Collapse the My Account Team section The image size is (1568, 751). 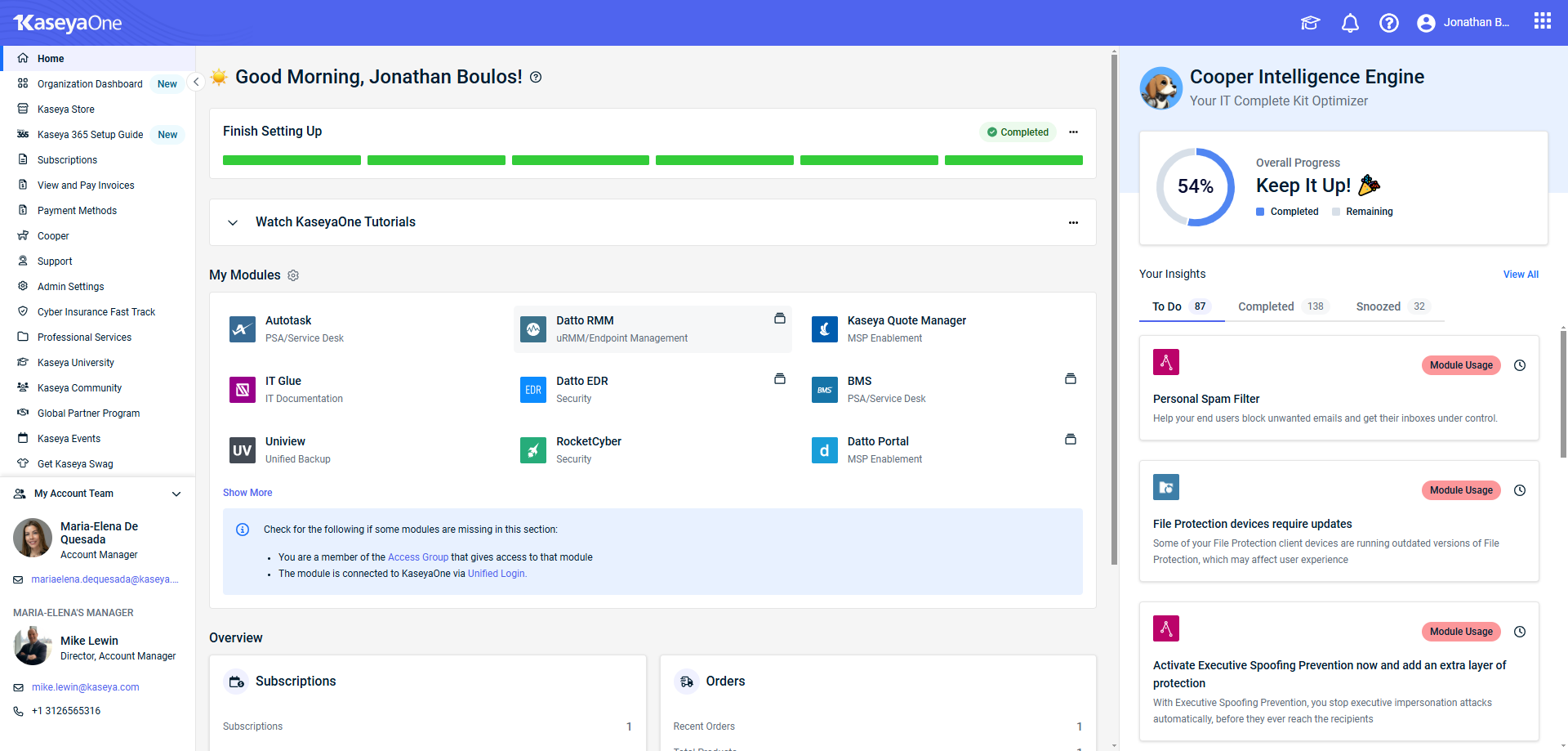click(x=176, y=494)
